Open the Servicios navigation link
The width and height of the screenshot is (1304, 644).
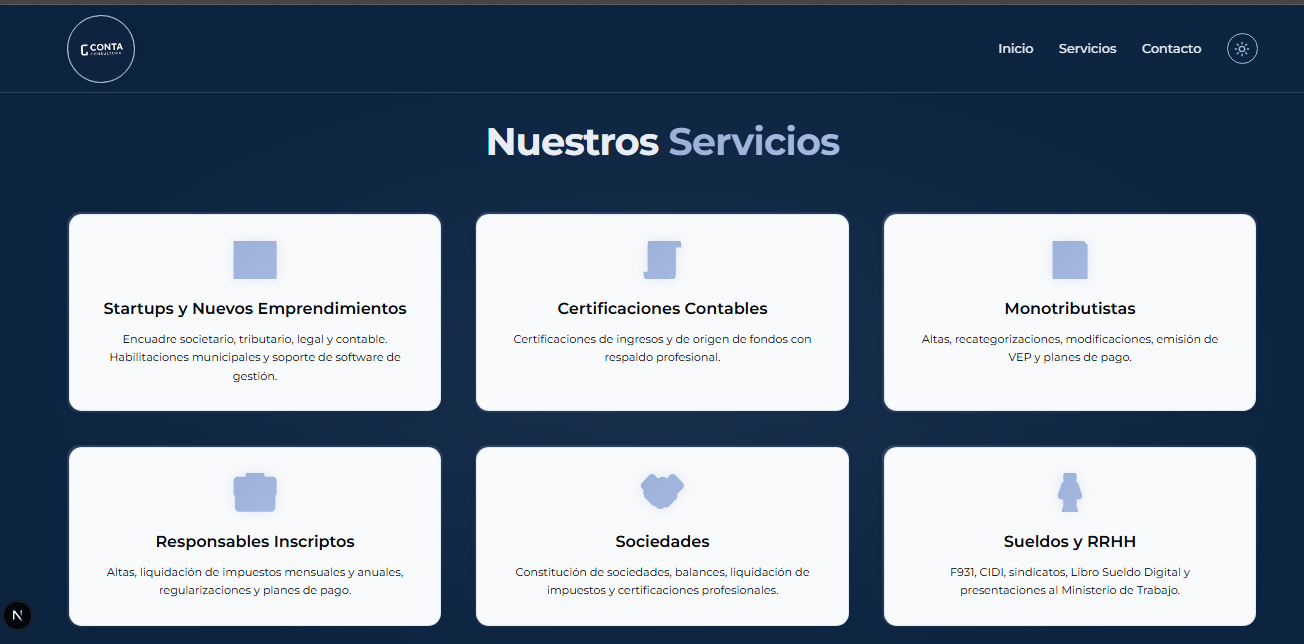(1087, 49)
